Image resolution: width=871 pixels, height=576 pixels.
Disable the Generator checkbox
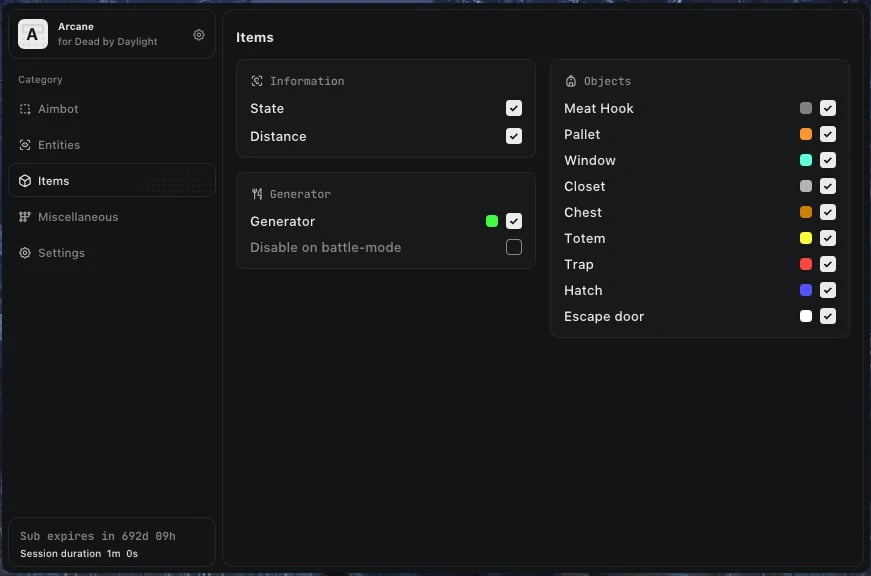coord(514,221)
